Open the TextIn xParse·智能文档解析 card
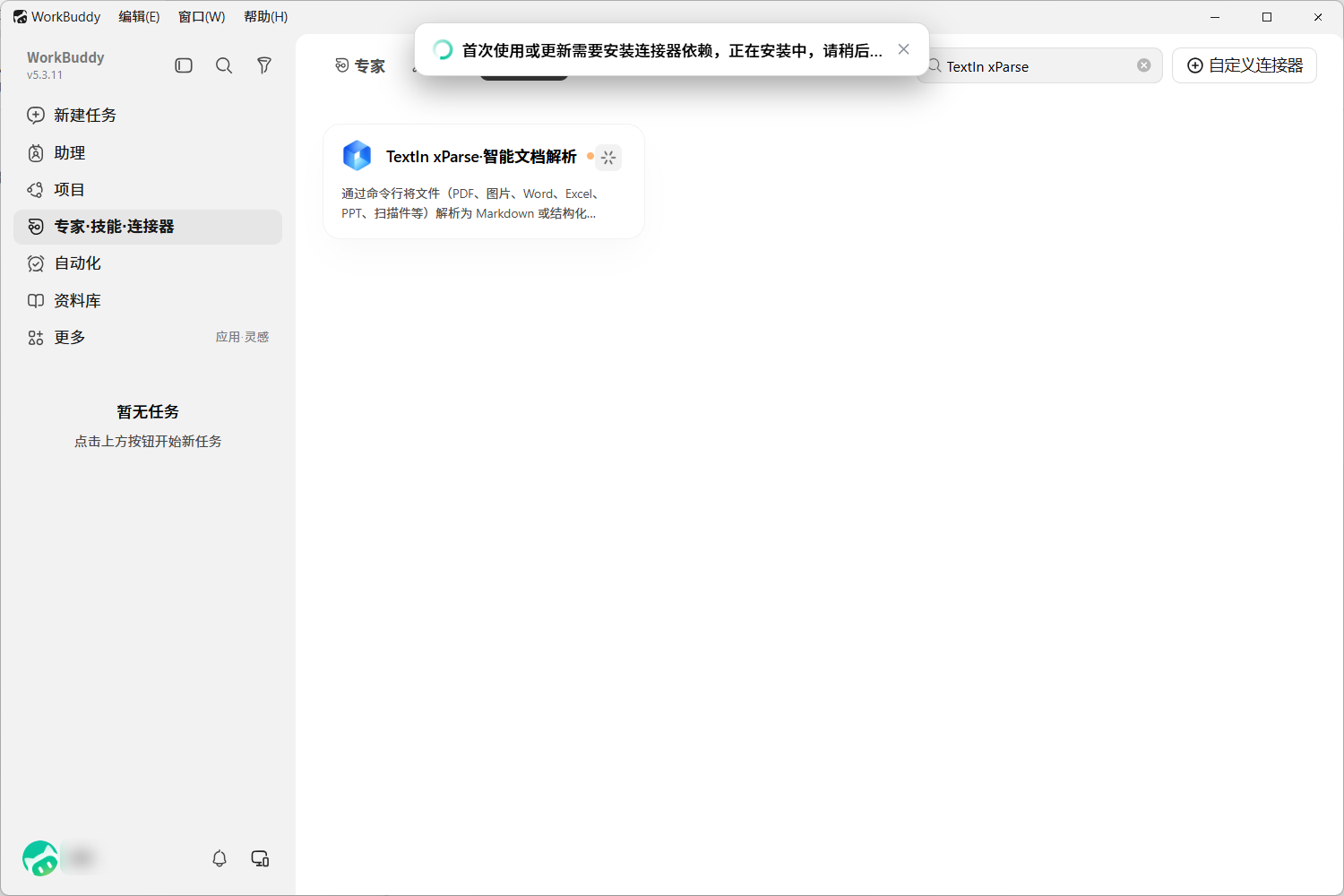Image resolution: width=1344 pixels, height=896 pixels. [x=484, y=182]
